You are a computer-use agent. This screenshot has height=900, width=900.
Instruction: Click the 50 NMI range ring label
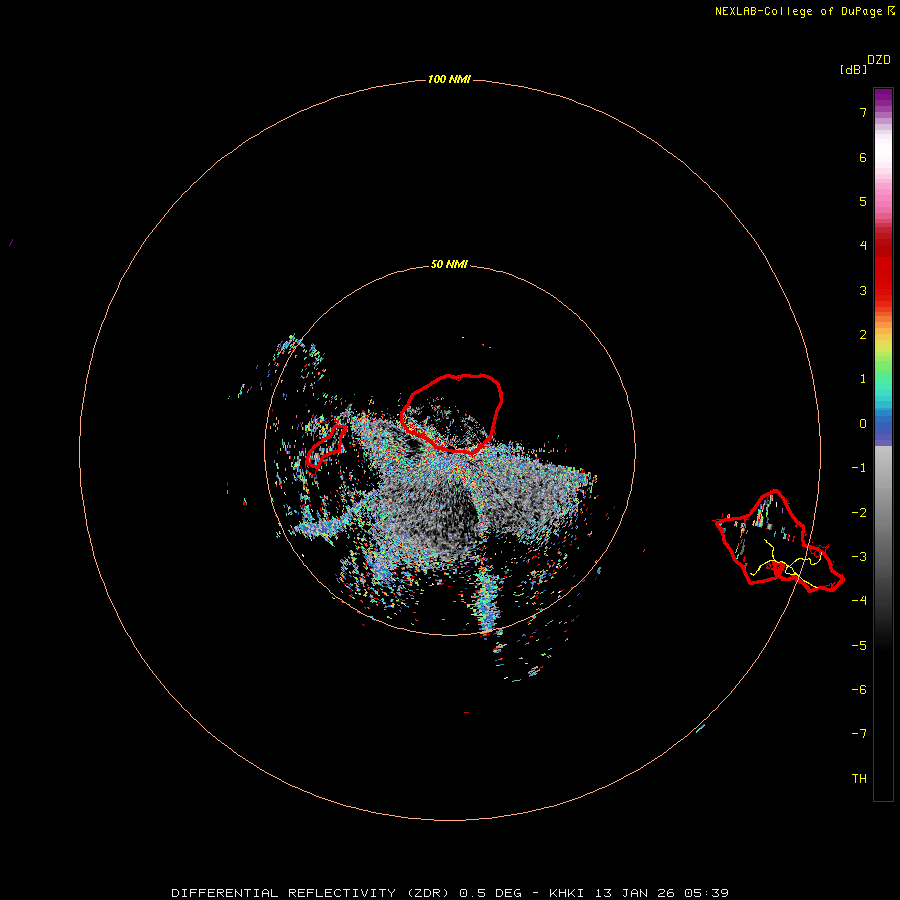click(449, 264)
